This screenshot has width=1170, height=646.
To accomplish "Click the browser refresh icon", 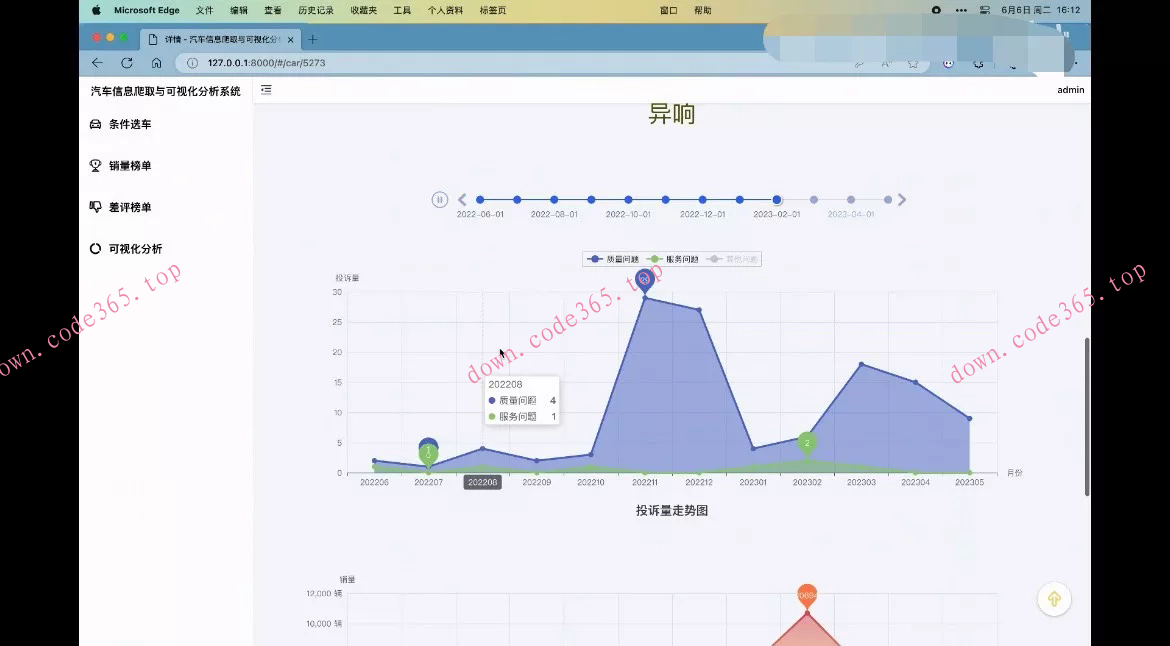I will point(127,63).
